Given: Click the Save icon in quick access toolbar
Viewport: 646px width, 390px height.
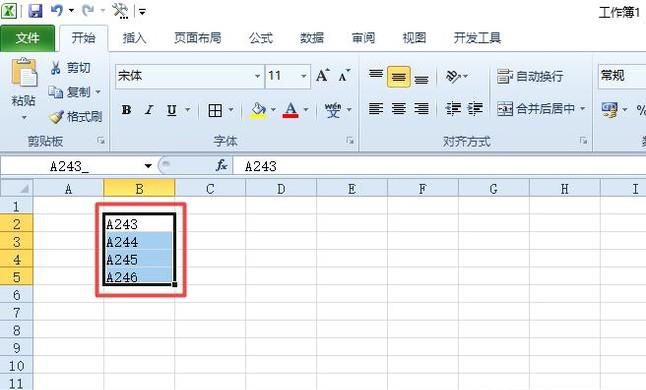Looking at the screenshot, I should [x=35, y=11].
